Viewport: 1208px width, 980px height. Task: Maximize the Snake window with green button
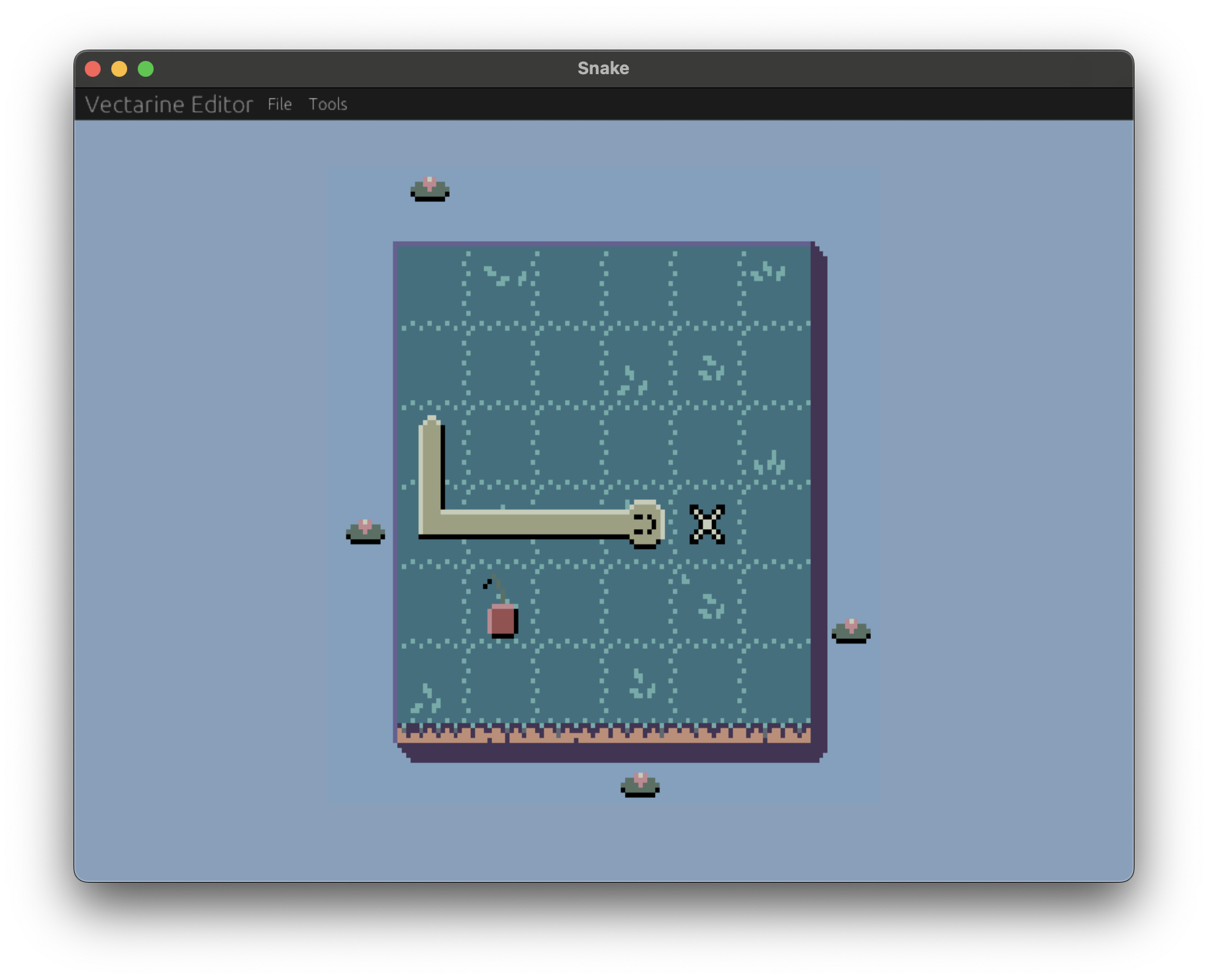coord(146,69)
